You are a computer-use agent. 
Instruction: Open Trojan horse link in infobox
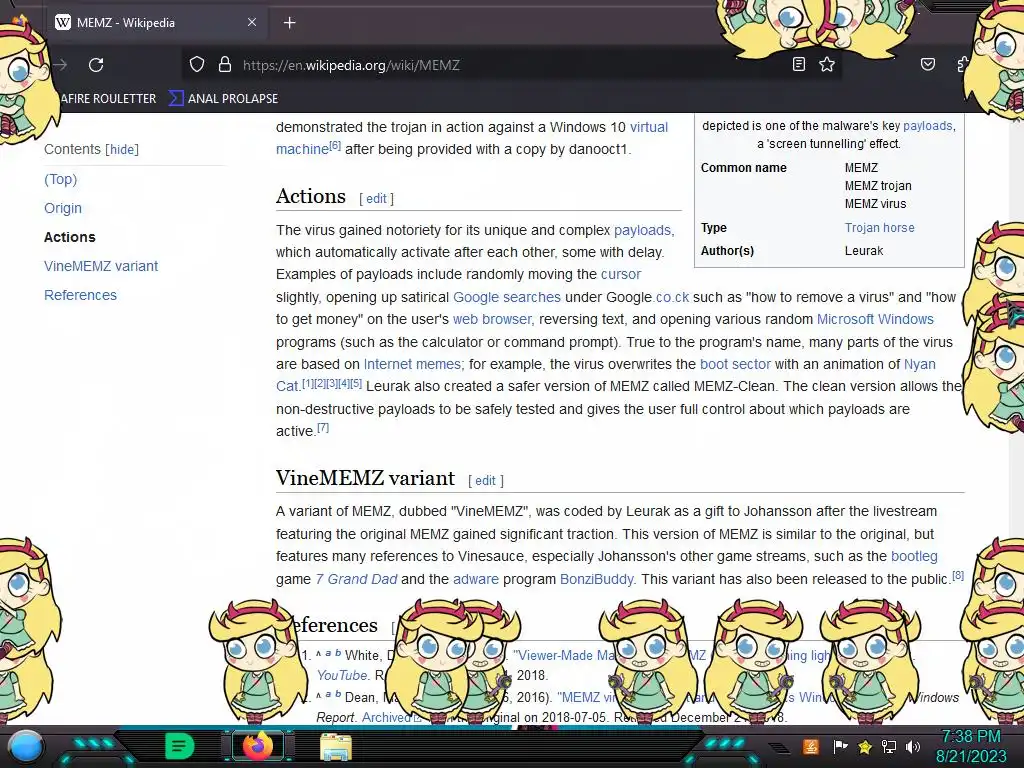click(x=880, y=228)
